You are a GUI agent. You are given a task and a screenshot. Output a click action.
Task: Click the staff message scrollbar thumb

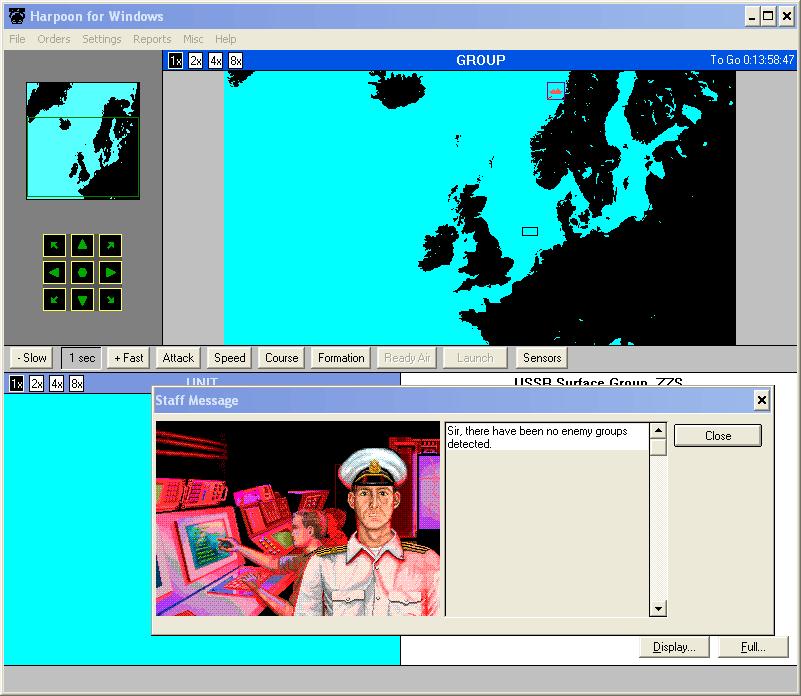click(x=658, y=447)
